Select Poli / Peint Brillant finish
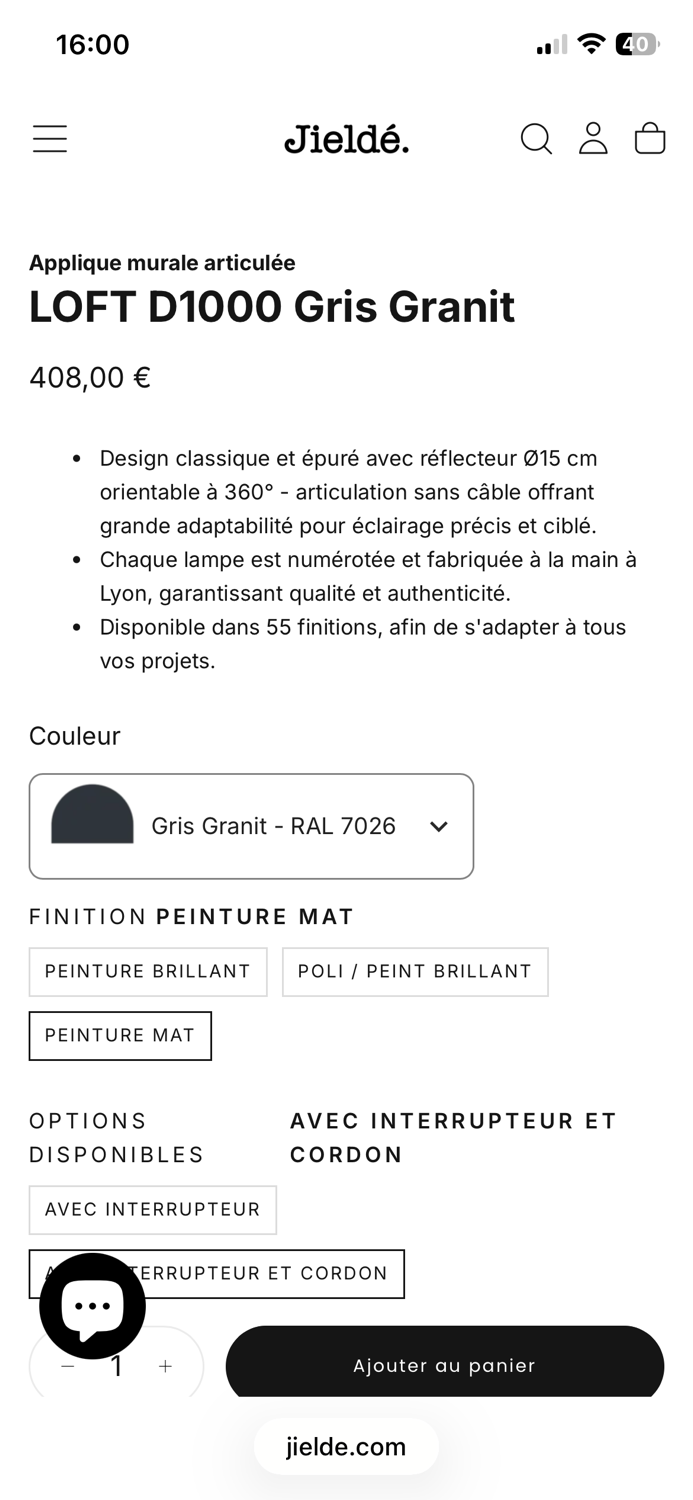Viewport: 693px width, 1500px height. (x=415, y=971)
